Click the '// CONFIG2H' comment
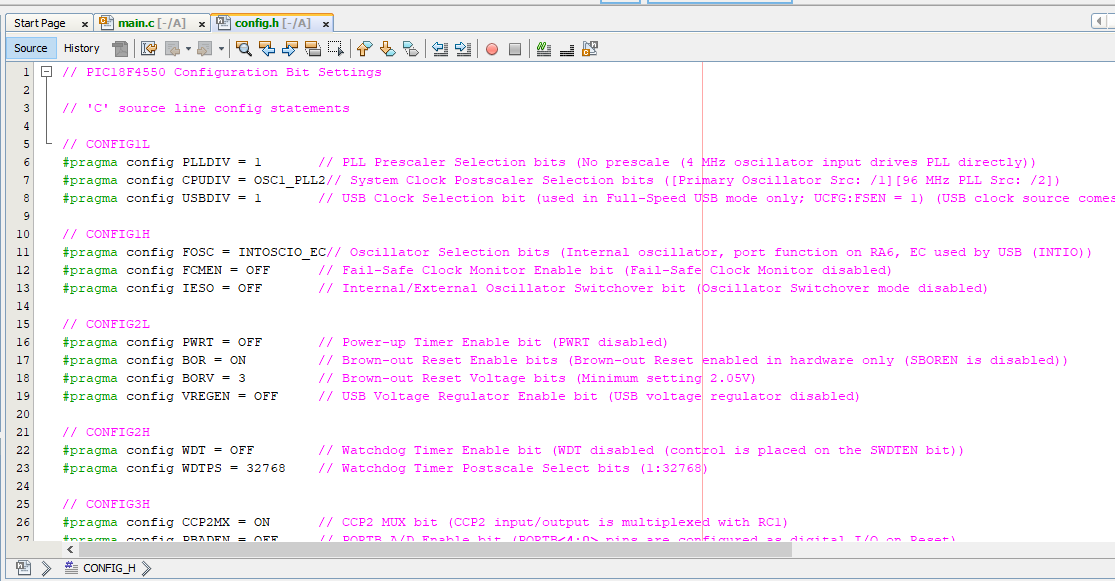This screenshot has width=1115, height=581. pos(106,432)
